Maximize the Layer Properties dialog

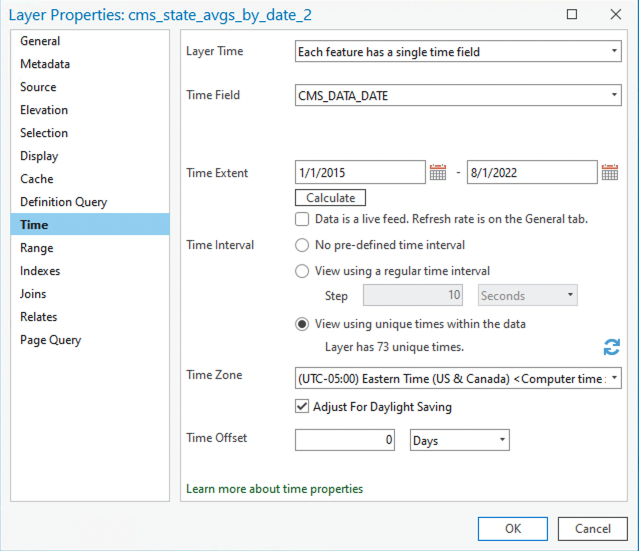tap(571, 15)
